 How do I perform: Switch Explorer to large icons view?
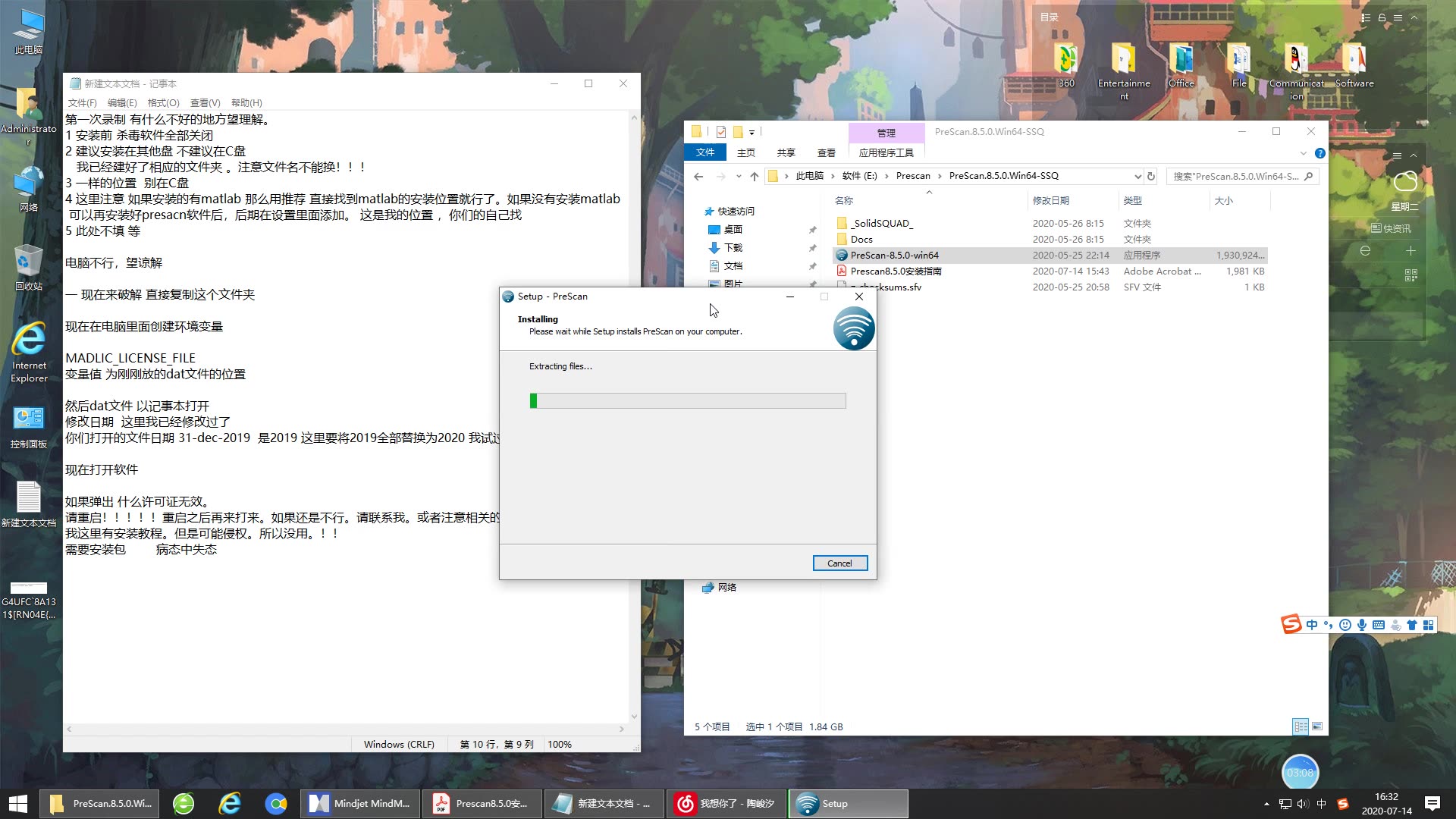1317,726
